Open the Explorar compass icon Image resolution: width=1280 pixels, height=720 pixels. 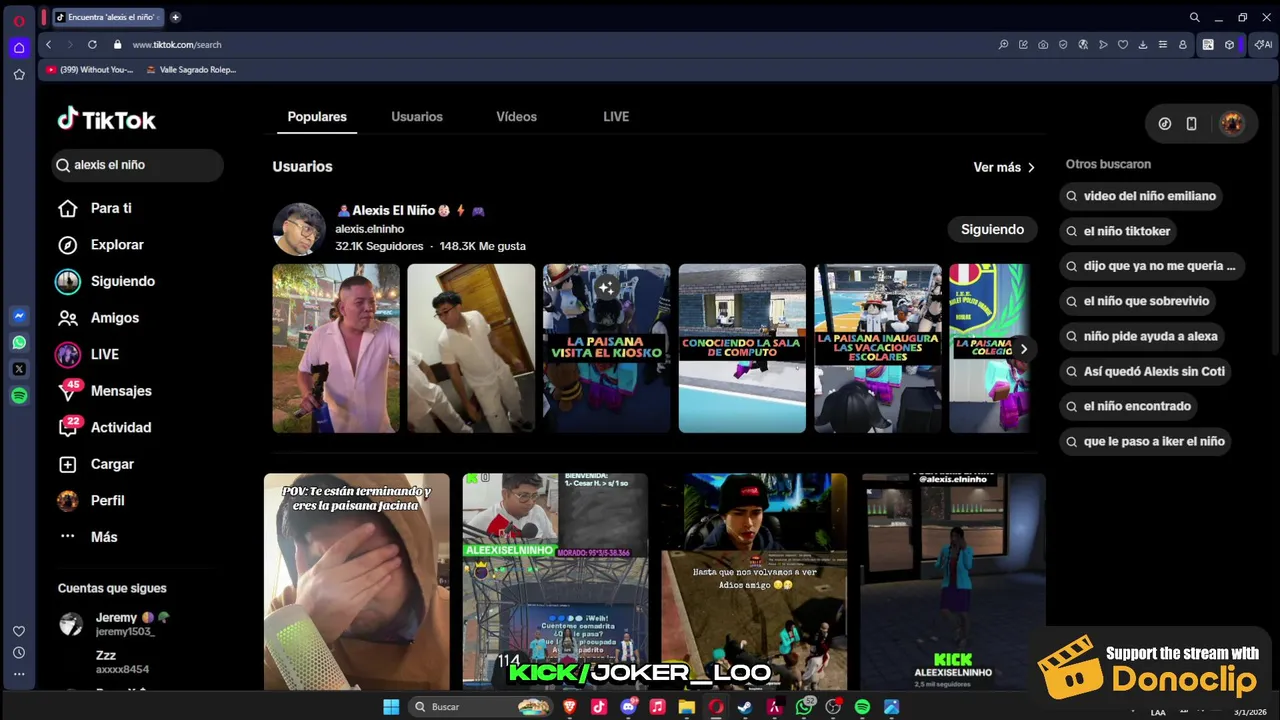pos(68,245)
